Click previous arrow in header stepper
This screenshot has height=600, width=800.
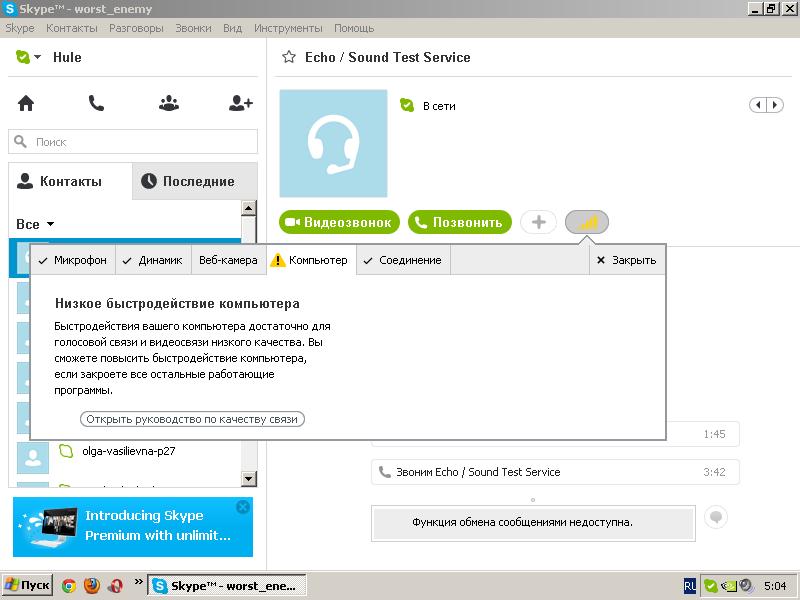tap(758, 105)
